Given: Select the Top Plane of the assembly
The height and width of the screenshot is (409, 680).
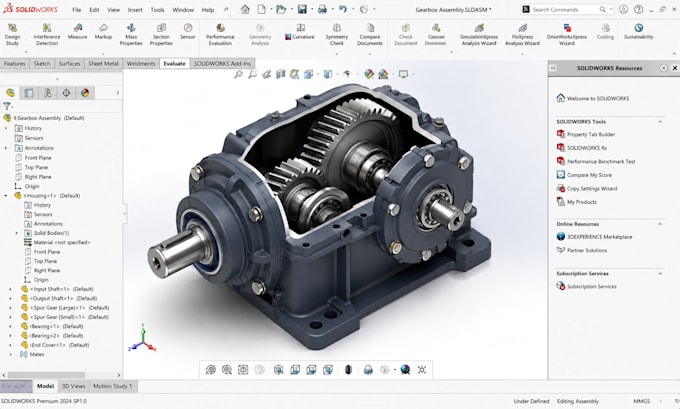Looking at the screenshot, I should tap(32, 167).
